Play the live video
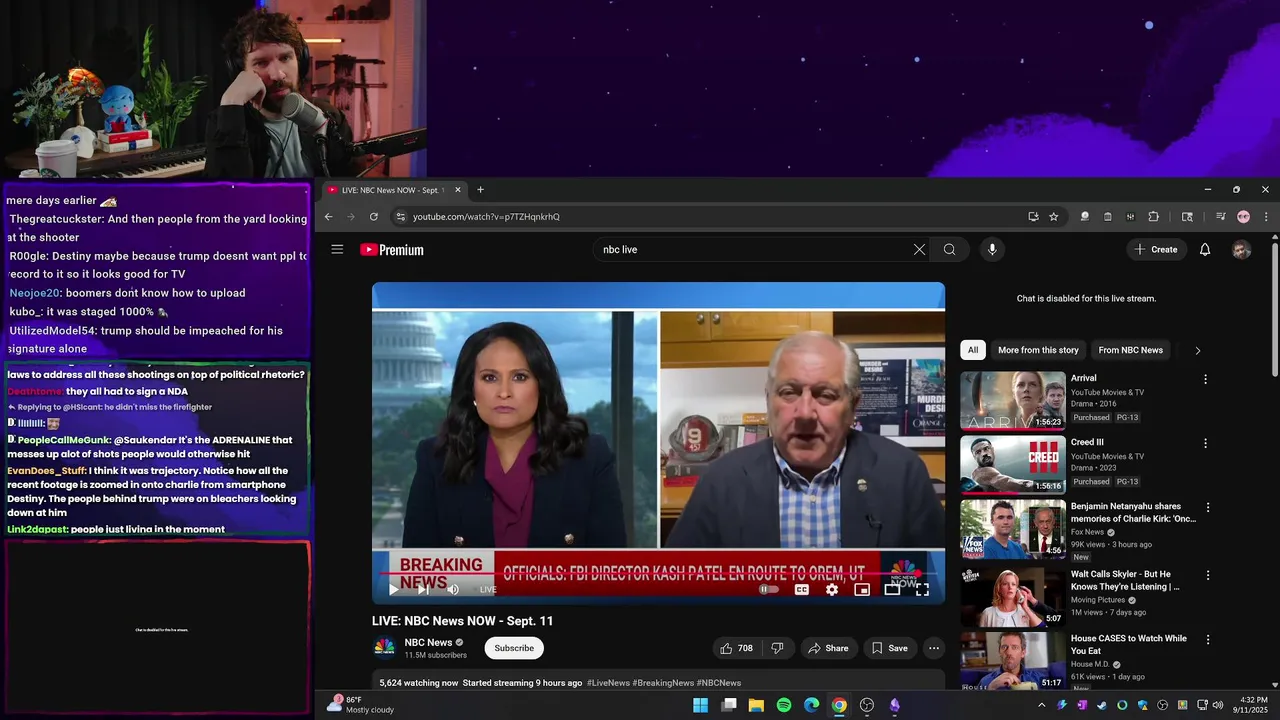 point(393,589)
